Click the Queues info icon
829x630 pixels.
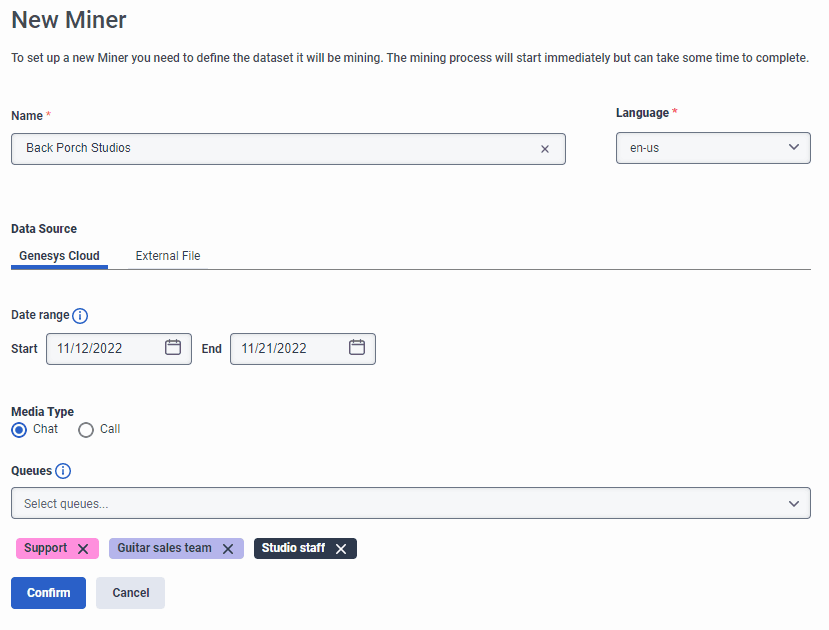click(63, 471)
